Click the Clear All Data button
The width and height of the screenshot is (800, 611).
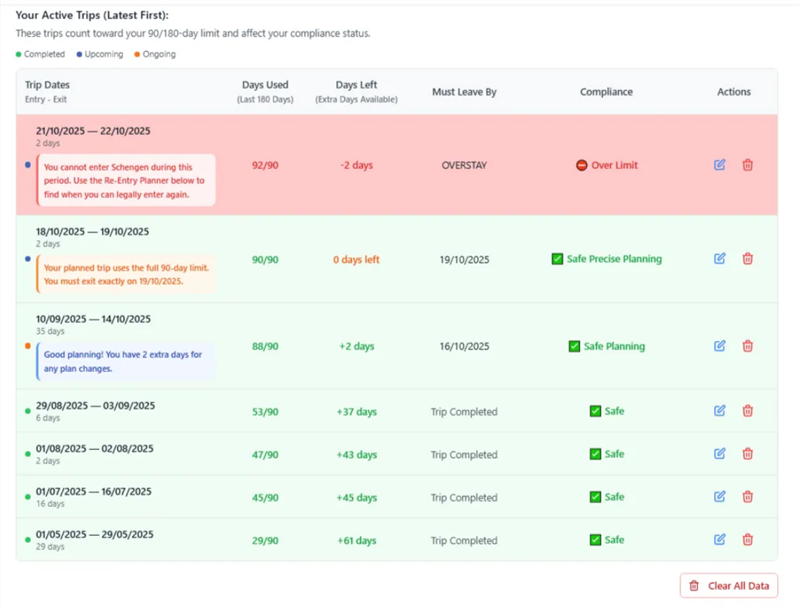[728, 586]
